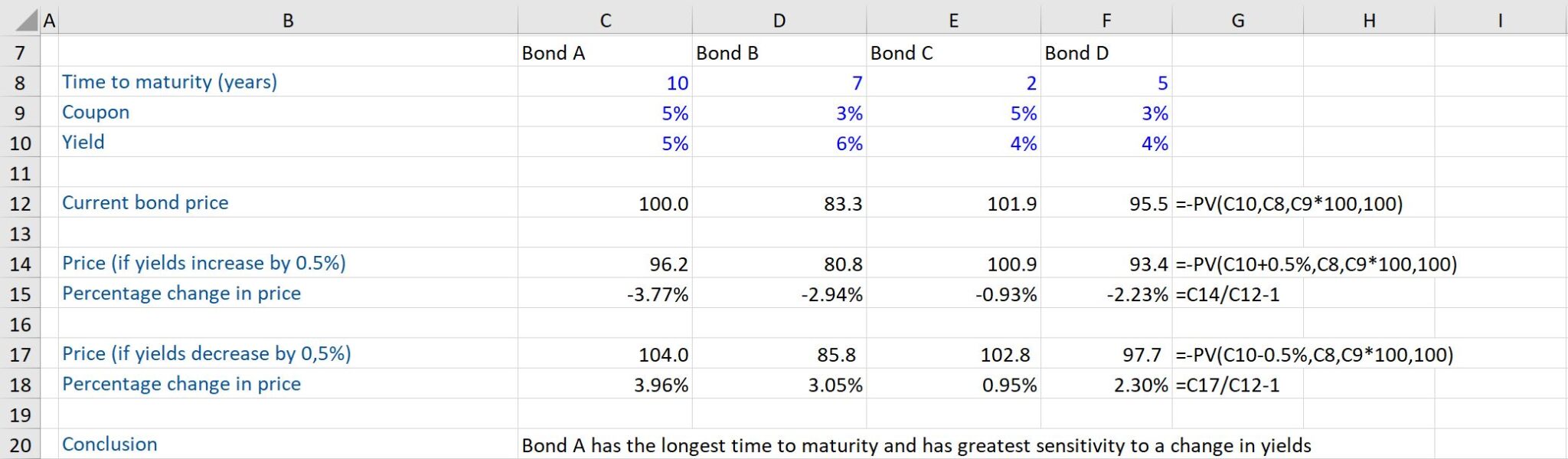Select the Percentage change in price label

click(182, 293)
